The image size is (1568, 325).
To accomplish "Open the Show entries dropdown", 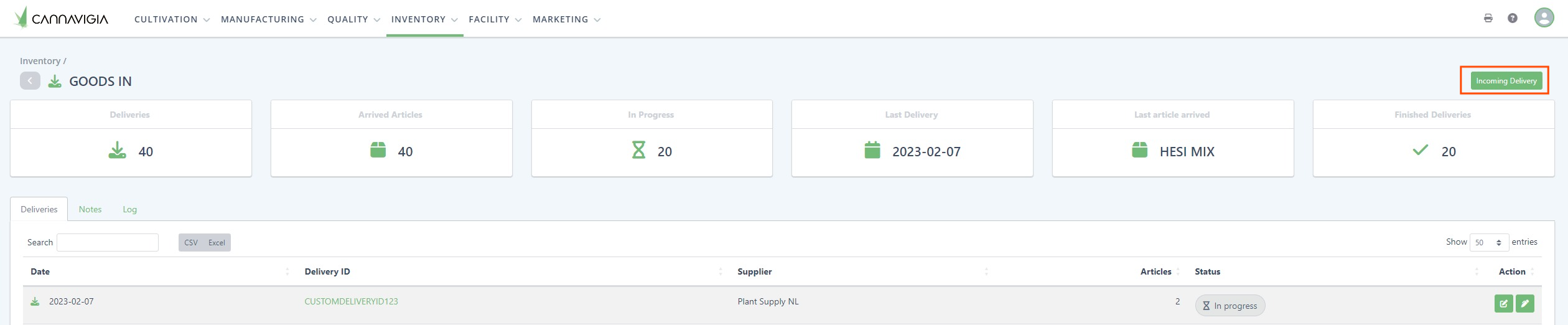I will [x=1489, y=243].
